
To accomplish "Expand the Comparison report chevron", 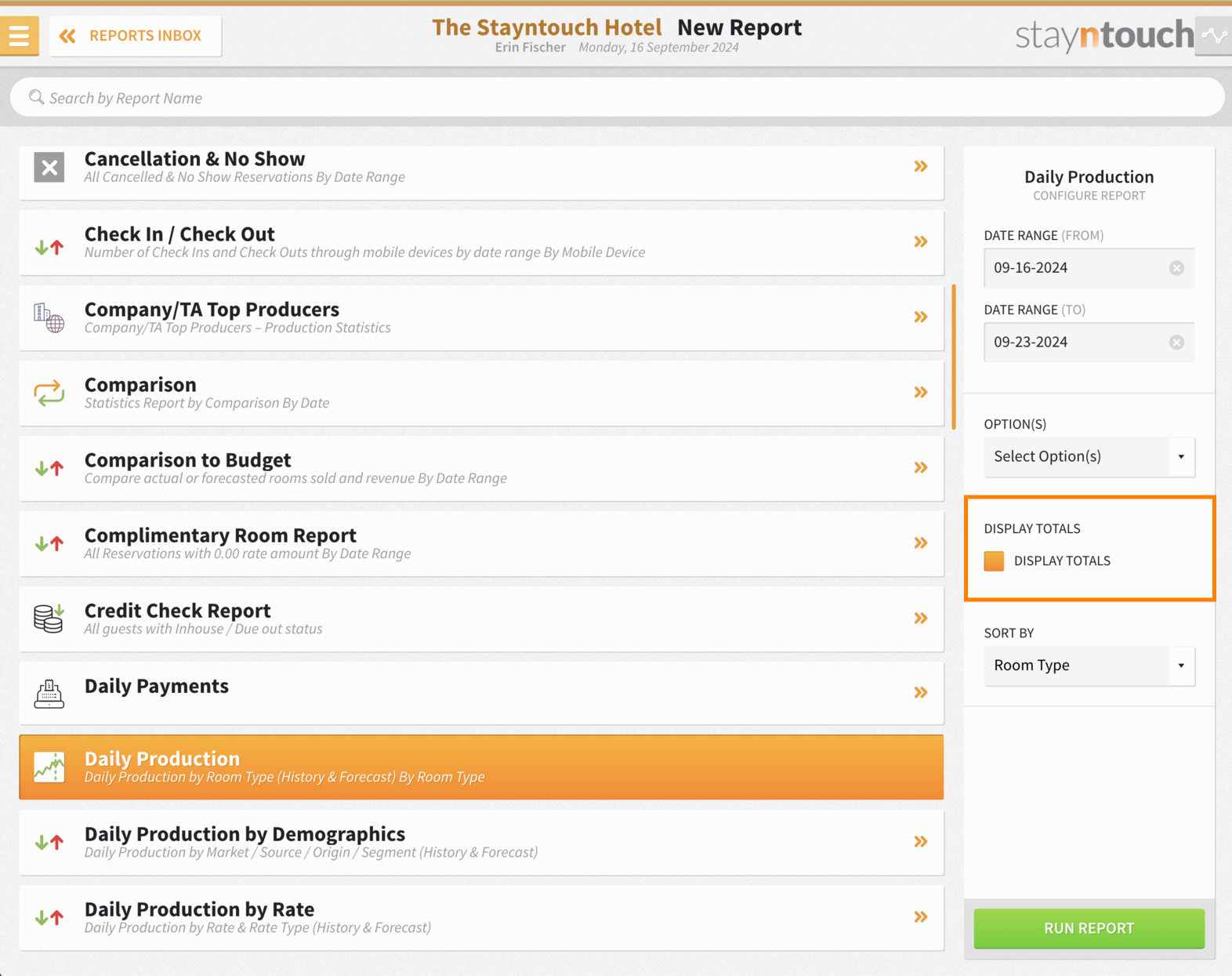I will (x=921, y=393).
